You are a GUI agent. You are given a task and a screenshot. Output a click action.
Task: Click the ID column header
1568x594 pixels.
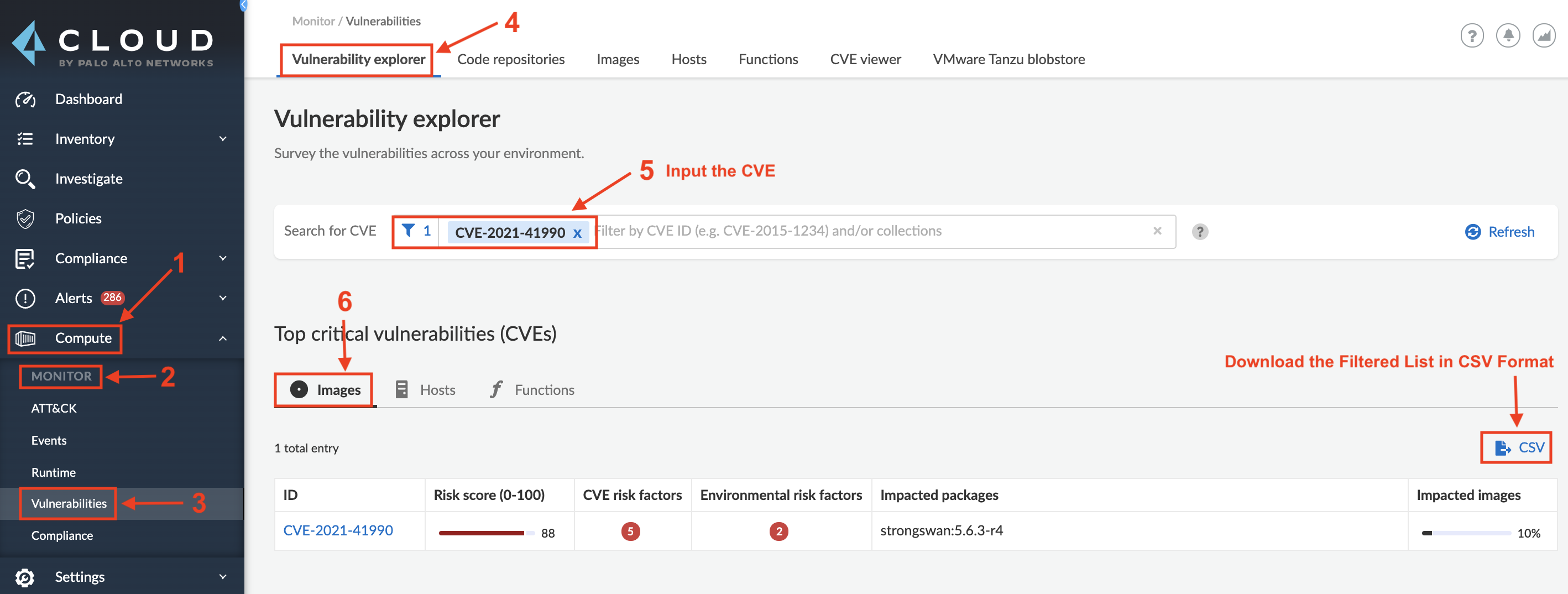tap(290, 495)
